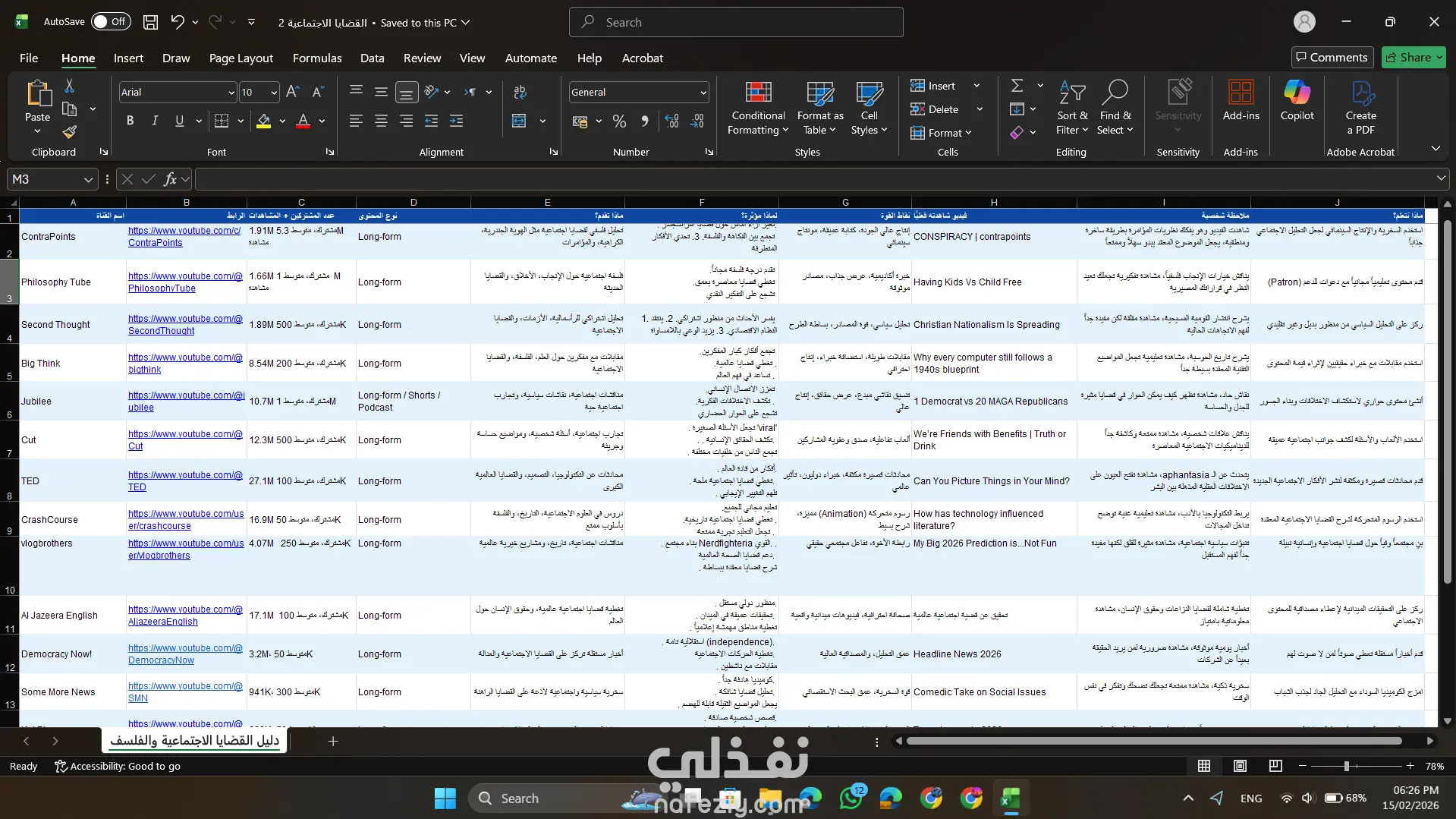Switch to the Formulas tab
Image resolution: width=1456 pixels, height=819 pixels.
(317, 58)
